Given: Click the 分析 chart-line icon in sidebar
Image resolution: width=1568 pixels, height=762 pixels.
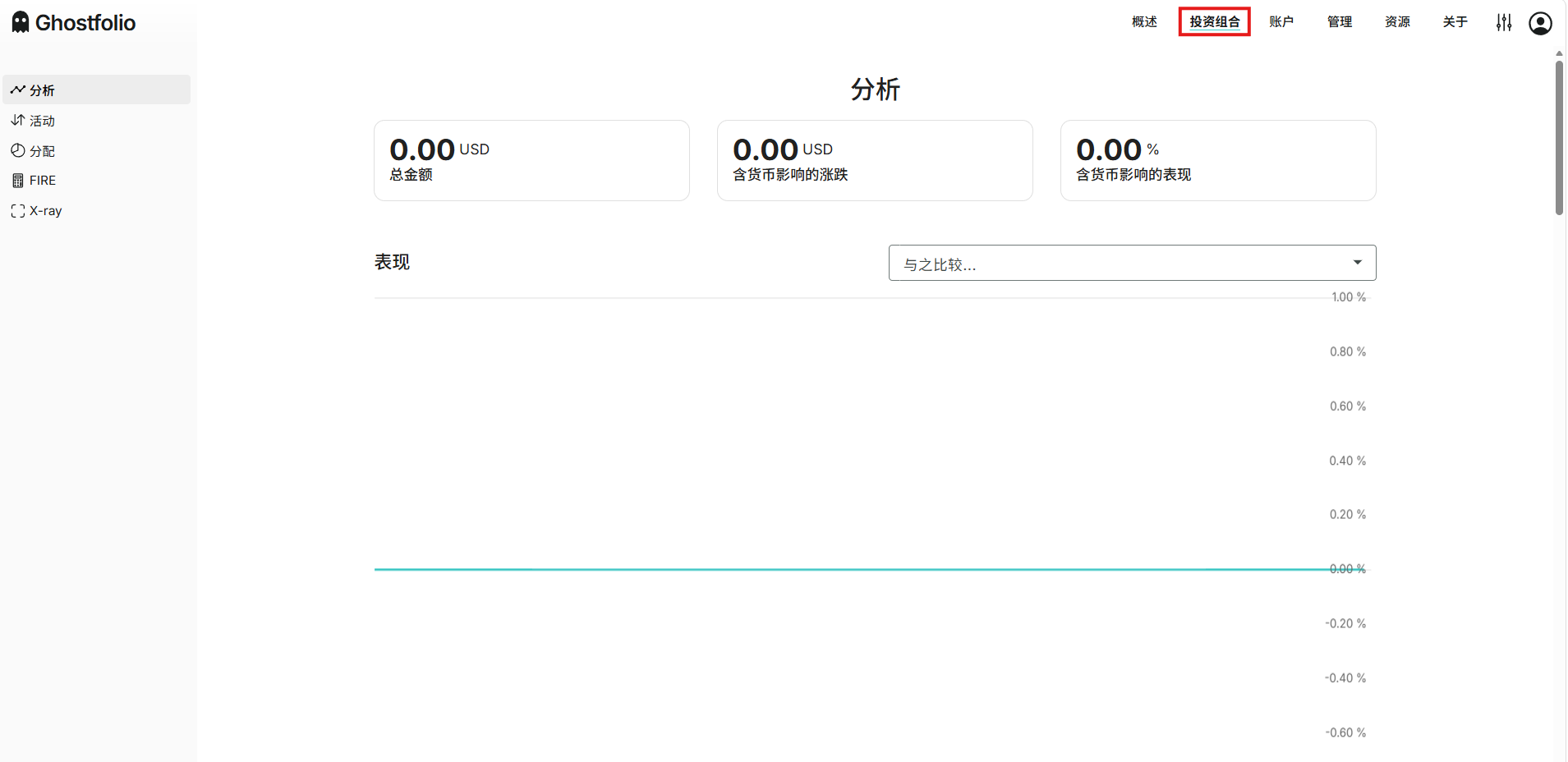Looking at the screenshot, I should pyautogui.click(x=17, y=90).
